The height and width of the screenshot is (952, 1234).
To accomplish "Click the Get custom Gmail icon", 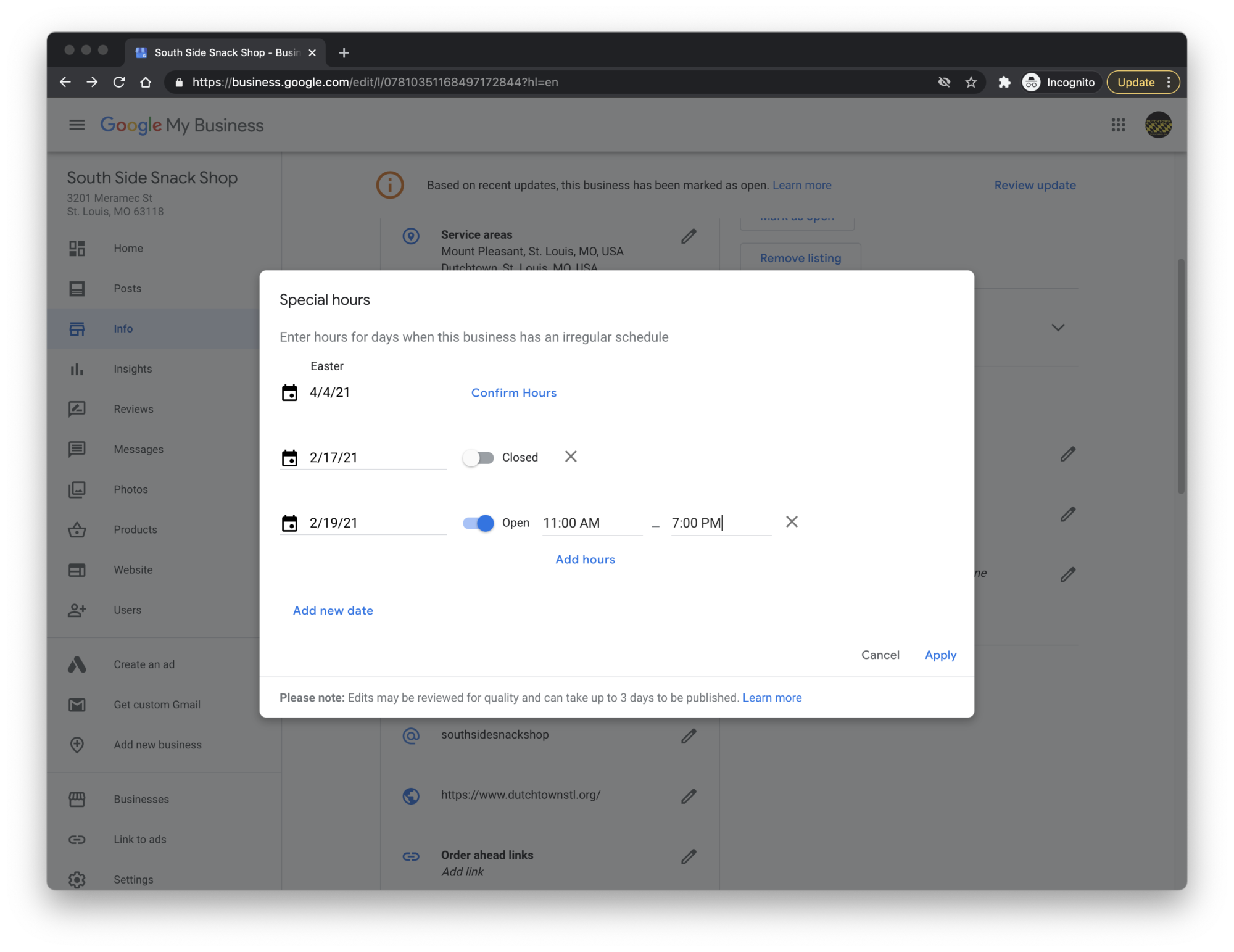I will (x=77, y=705).
